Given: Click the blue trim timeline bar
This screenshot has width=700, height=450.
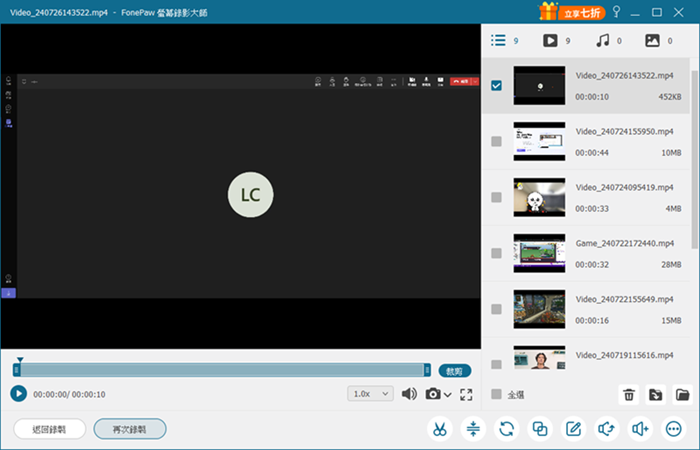Looking at the screenshot, I should pyautogui.click(x=222, y=370).
